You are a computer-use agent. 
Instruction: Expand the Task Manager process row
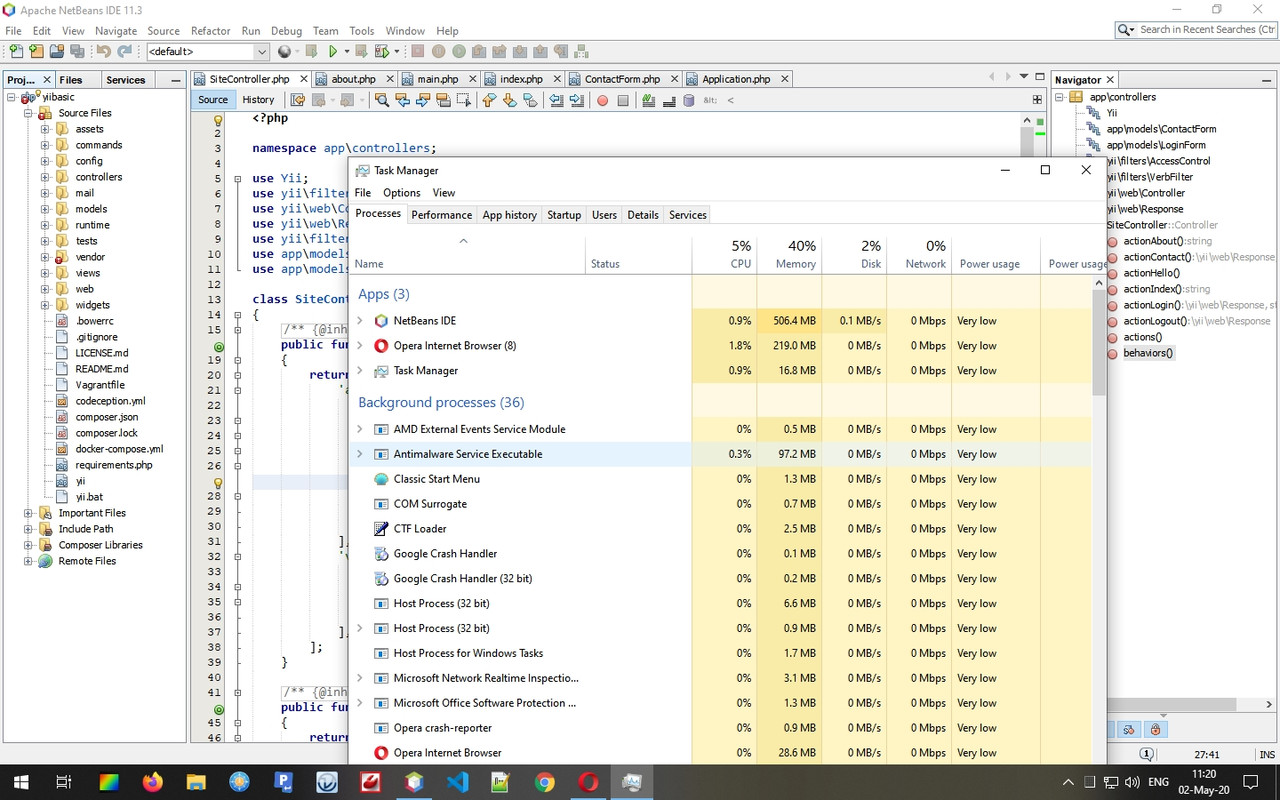tap(360, 371)
